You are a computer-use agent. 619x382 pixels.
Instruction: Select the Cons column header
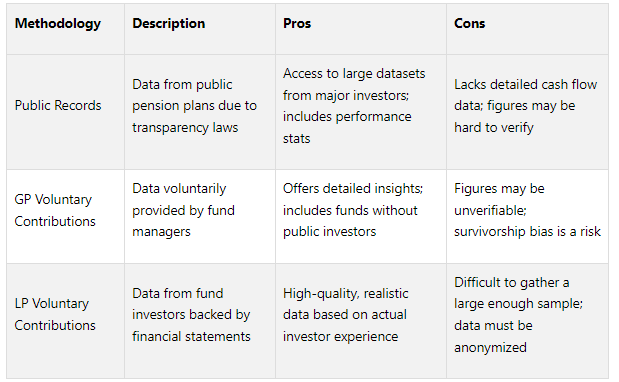(469, 24)
